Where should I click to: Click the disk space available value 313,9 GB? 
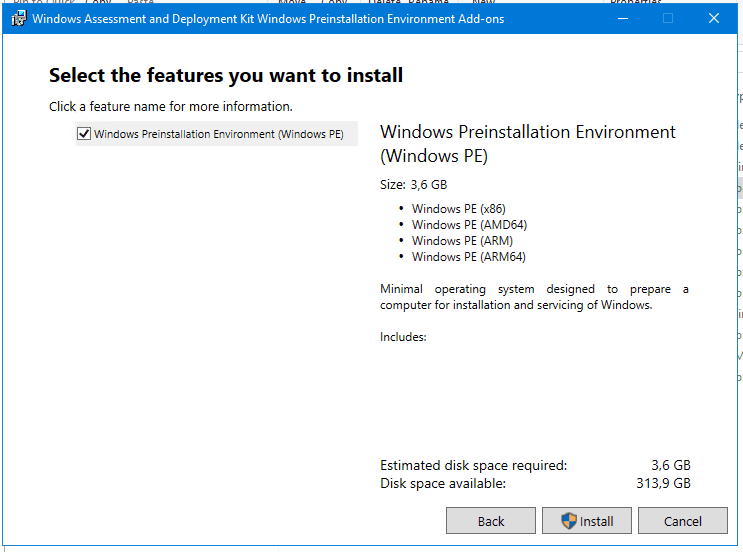pyautogui.click(x=664, y=483)
